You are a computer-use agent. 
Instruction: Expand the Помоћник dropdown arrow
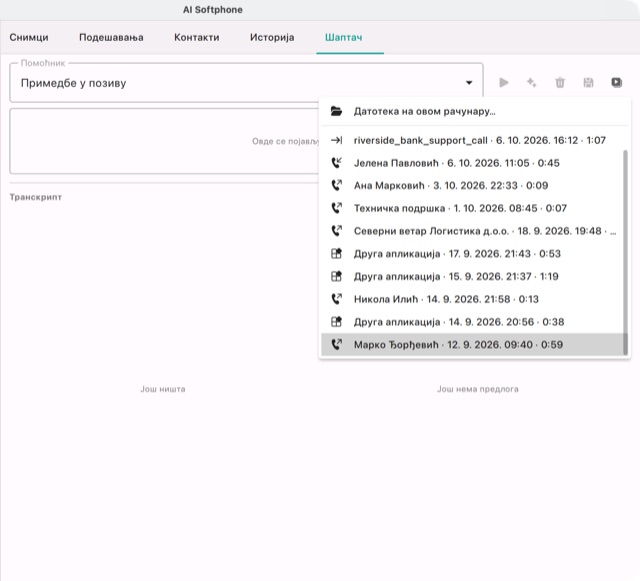[469, 83]
